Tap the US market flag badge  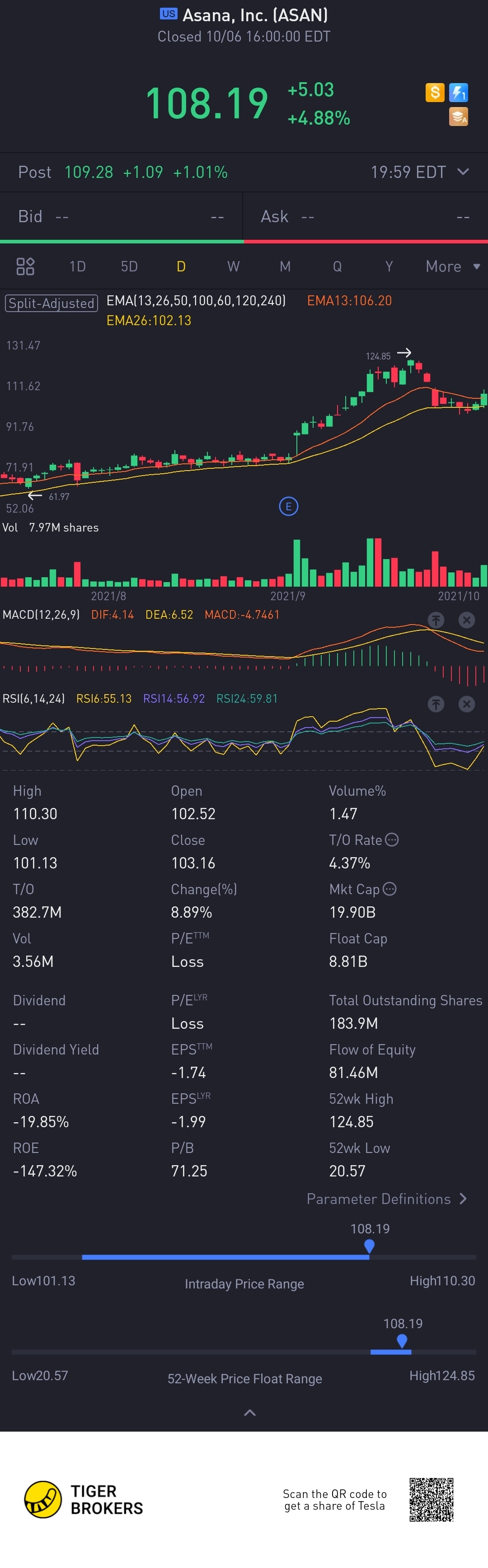pos(169,14)
